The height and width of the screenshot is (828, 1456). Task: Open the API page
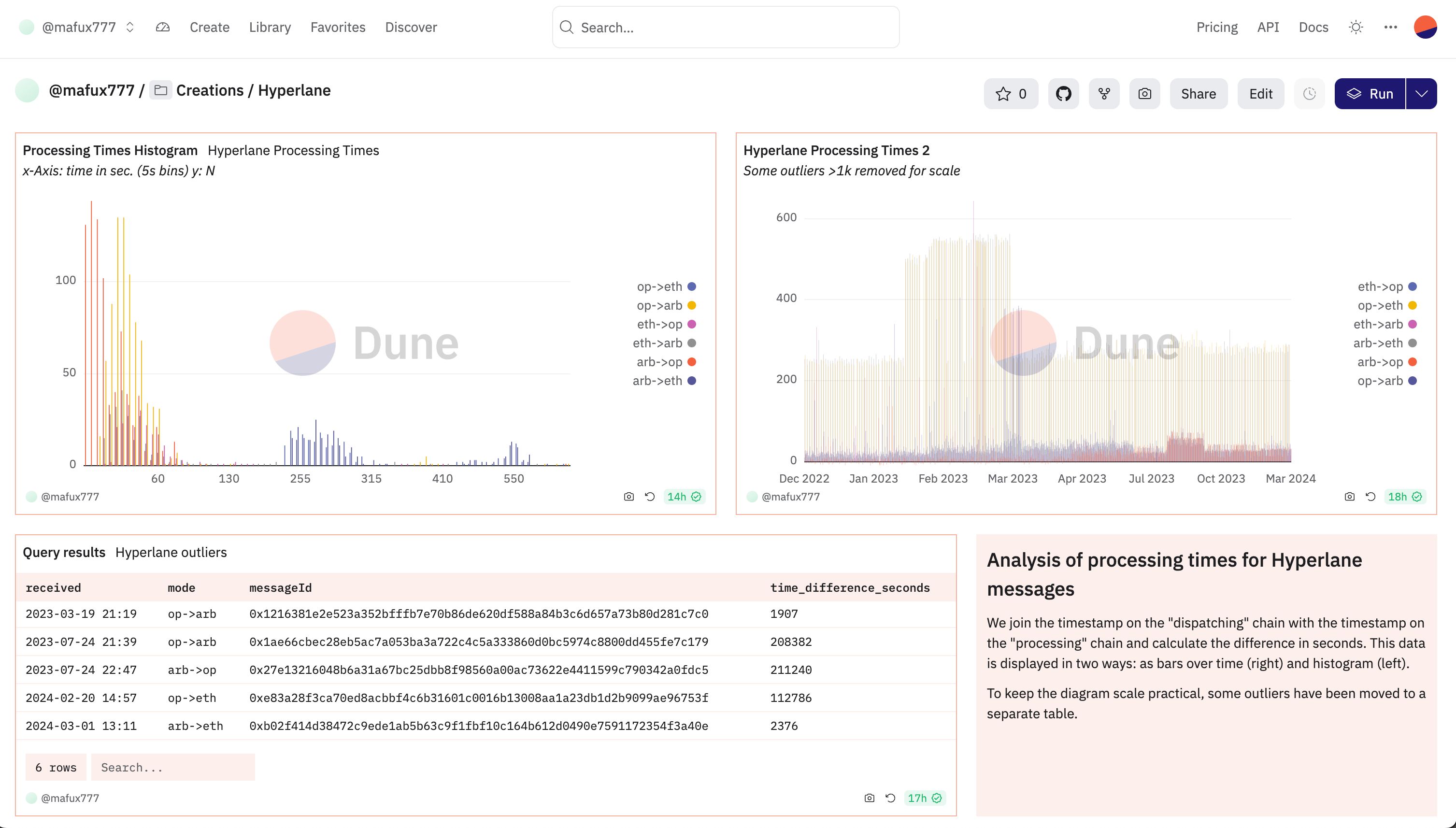pos(1268,28)
